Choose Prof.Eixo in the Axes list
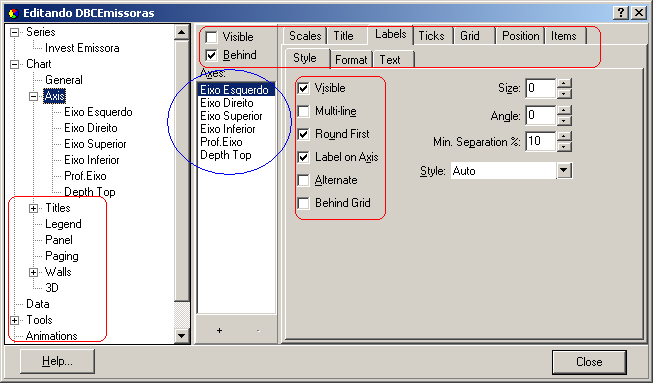Image resolution: width=653 pixels, height=383 pixels. pyautogui.click(x=236, y=142)
